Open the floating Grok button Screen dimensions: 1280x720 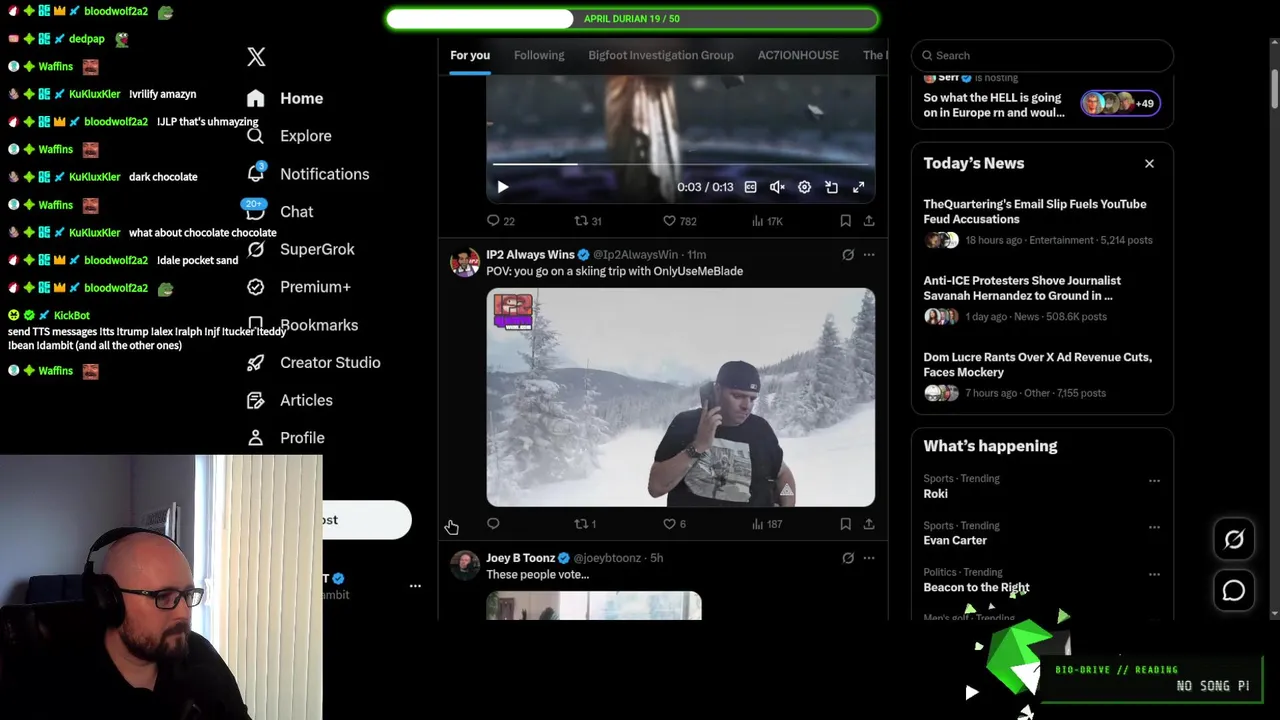pos(1234,540)
